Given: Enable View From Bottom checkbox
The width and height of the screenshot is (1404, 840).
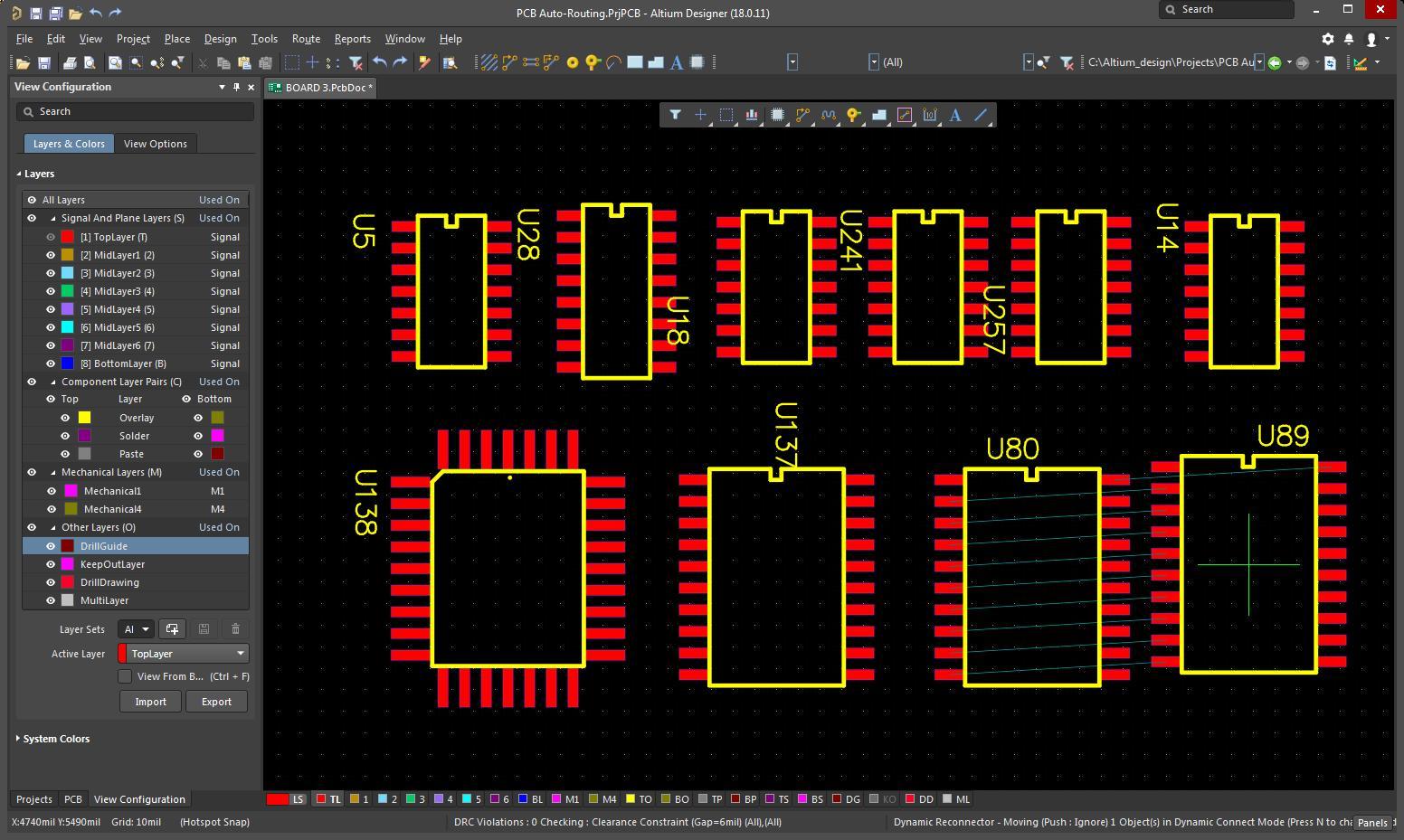Looking at the screenshot, I should coord(125,676).
